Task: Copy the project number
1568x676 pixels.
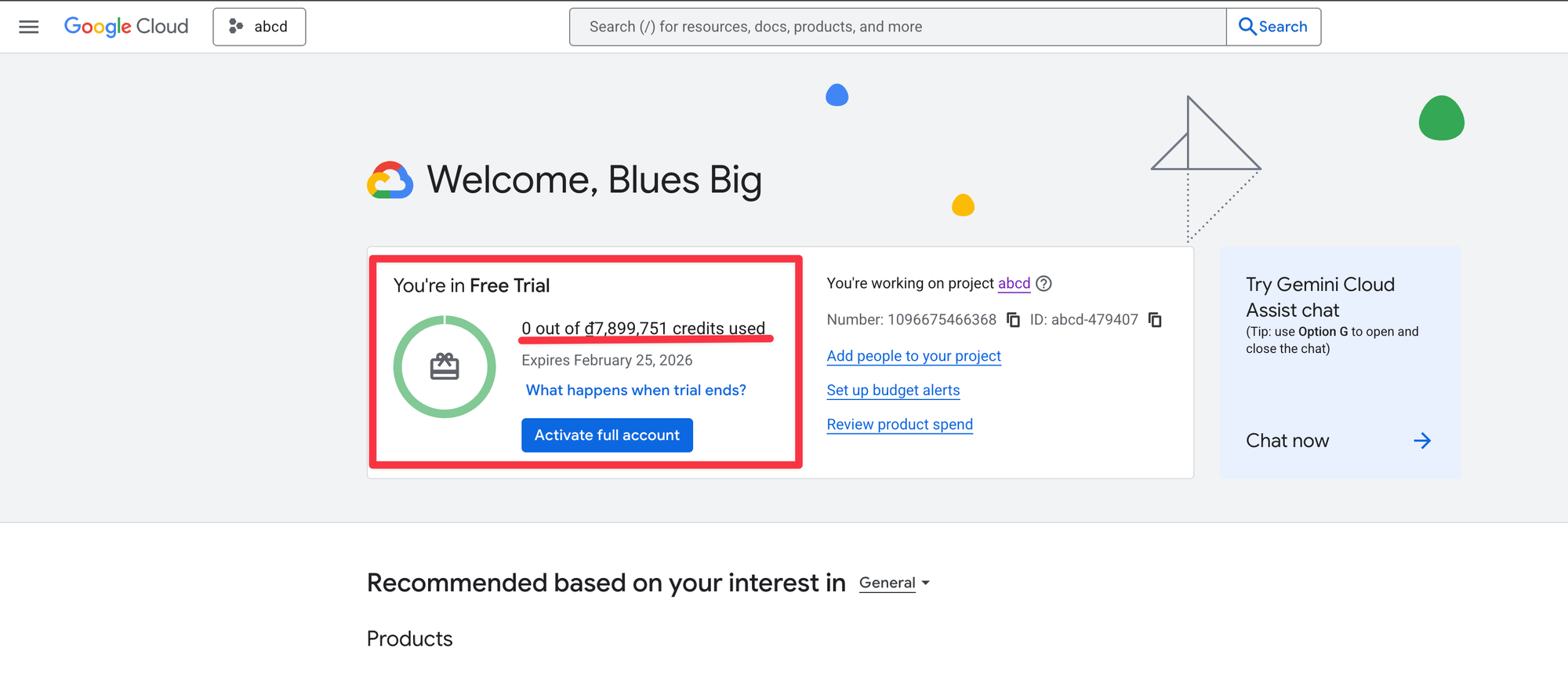Action: [1013, 320]
